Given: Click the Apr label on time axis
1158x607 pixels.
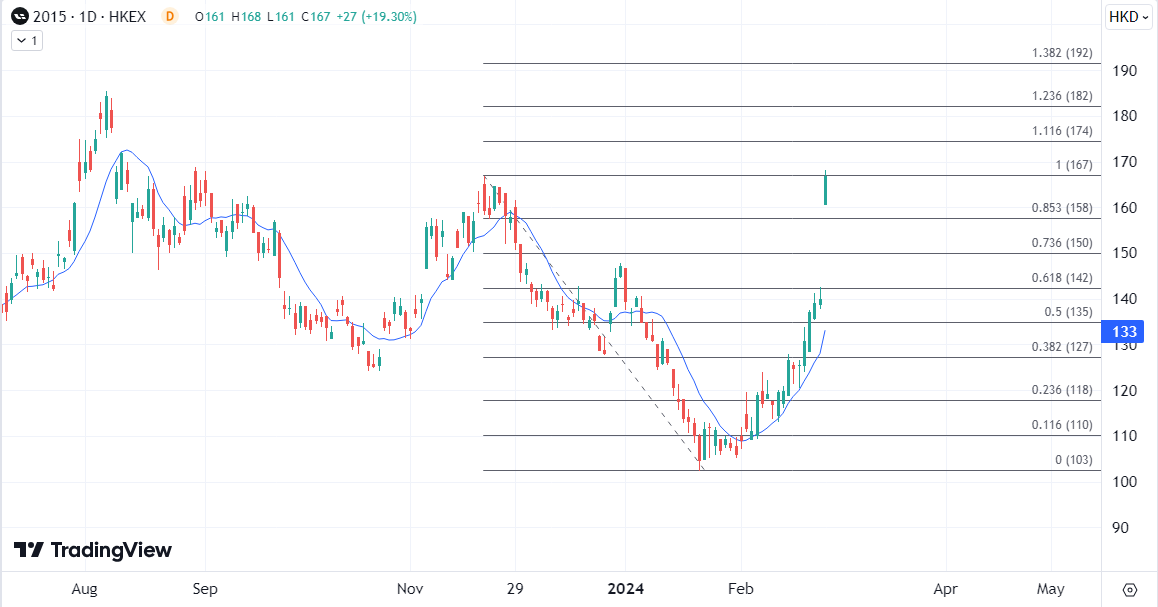Looking at the screenshot, I should coord(945,589).
